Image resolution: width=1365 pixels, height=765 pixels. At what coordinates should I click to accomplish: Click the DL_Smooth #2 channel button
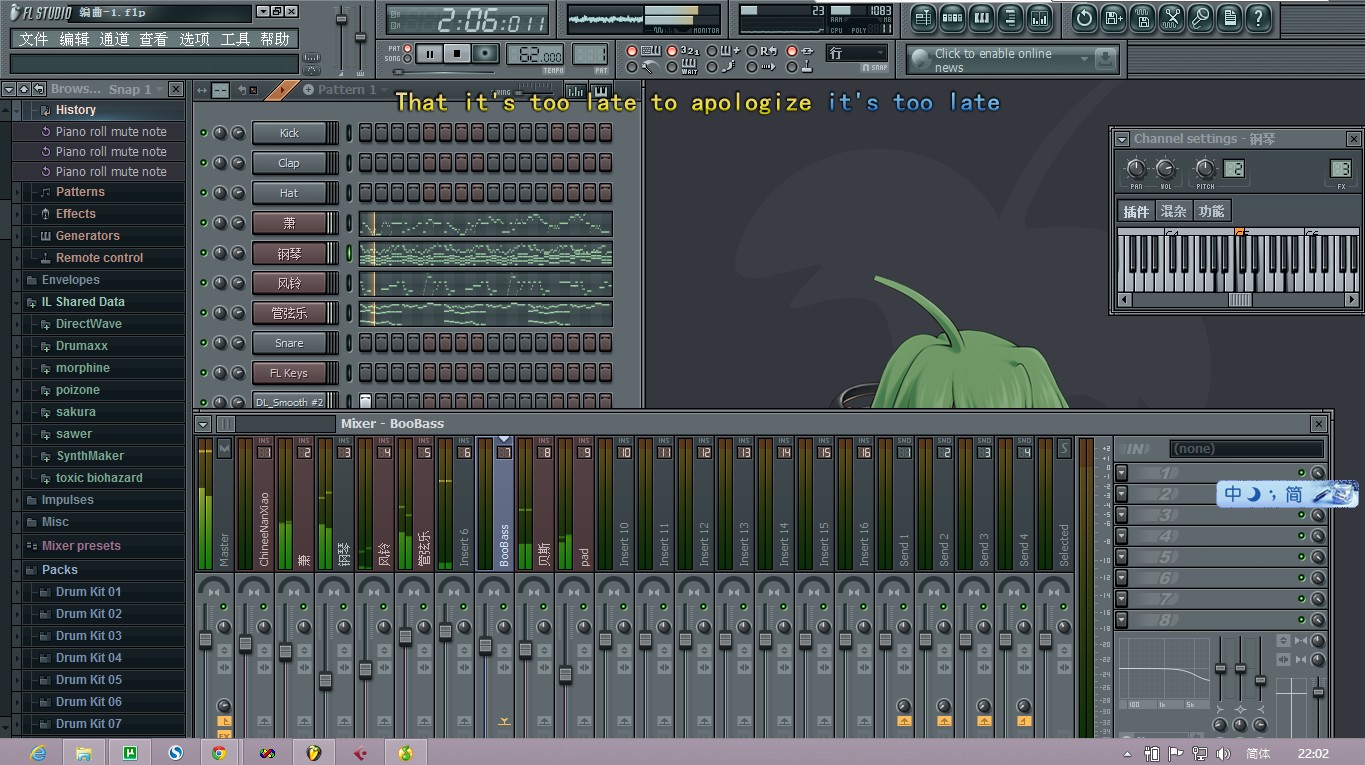pyautogui.click(x=289, y=402)
